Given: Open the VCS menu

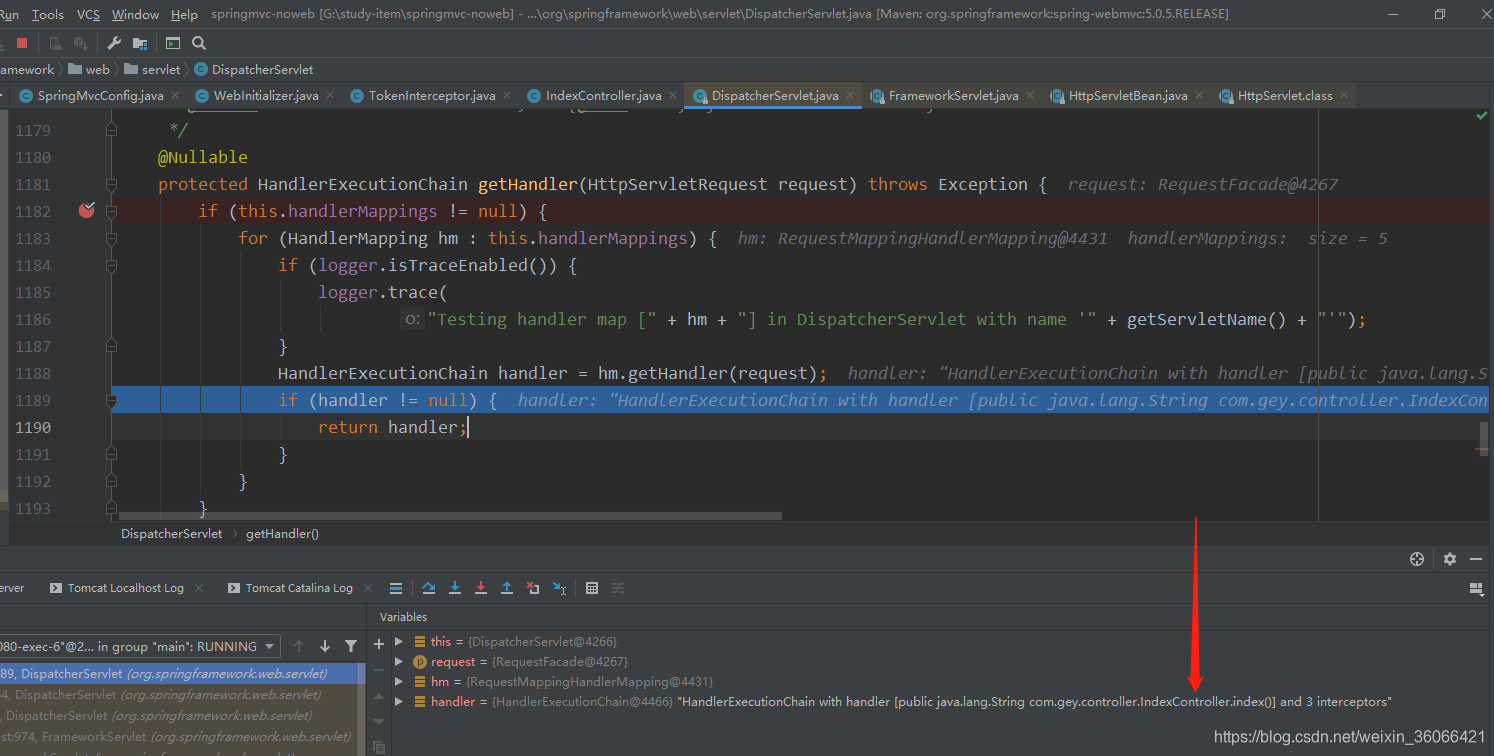Looking at the screenshot, I should pyautogui.click(x=88, y=14).
